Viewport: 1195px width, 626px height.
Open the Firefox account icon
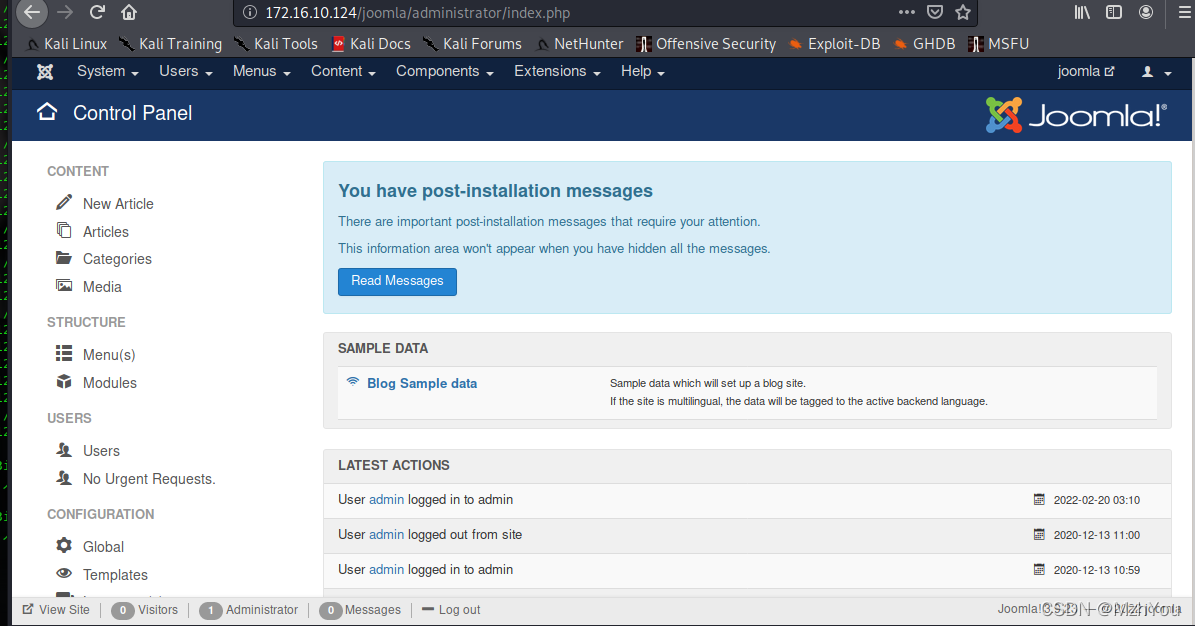click(1145, 12)
